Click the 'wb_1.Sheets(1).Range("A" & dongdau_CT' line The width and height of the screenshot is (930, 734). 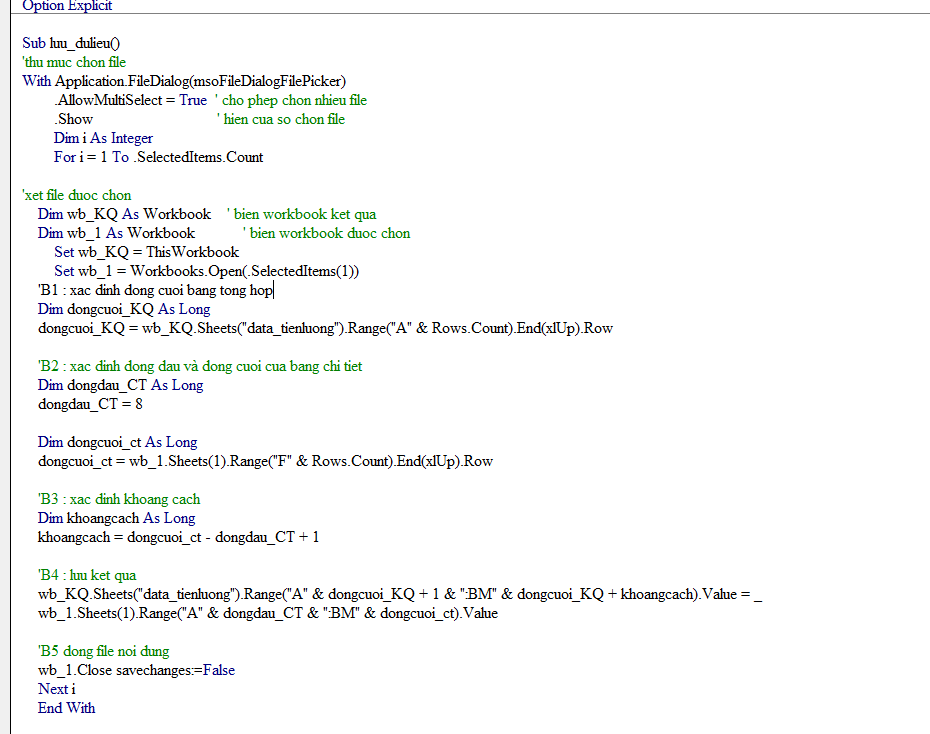tap(268, 612)
